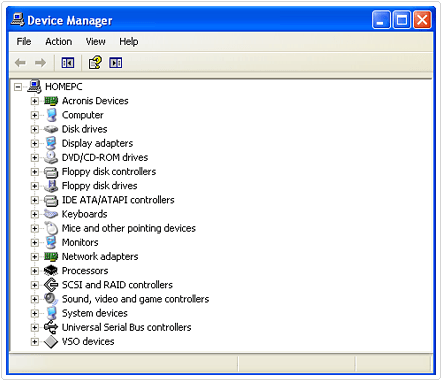This screenshot has height=381, width=442.
Task: Select the Floppy disk drives label
Action: (100, 186)
